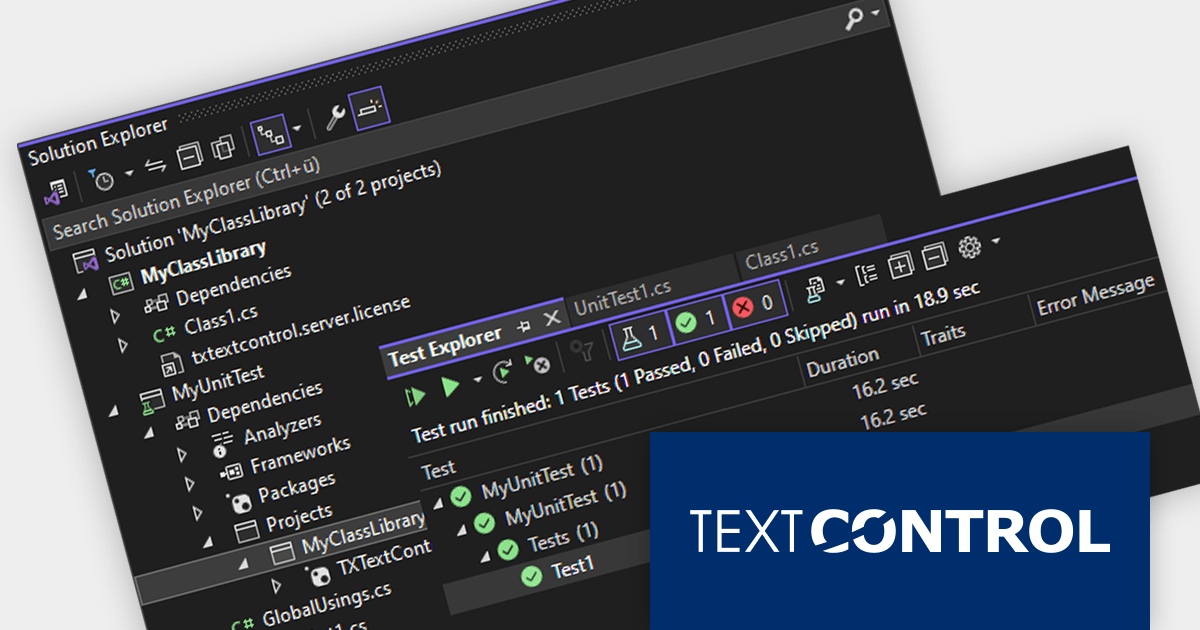
Task: Click the Test Explorer settings gear
Action: click(x=969, y=247)
